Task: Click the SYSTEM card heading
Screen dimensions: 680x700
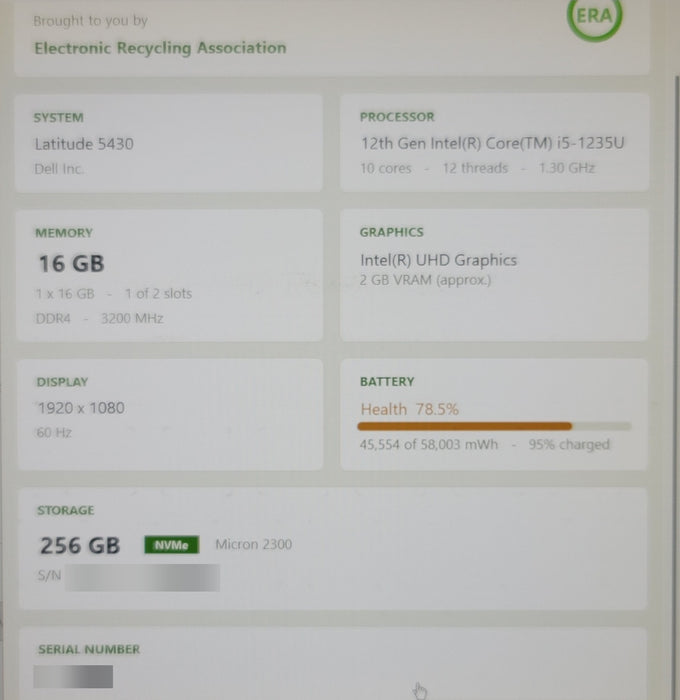Action: (58, 117)
